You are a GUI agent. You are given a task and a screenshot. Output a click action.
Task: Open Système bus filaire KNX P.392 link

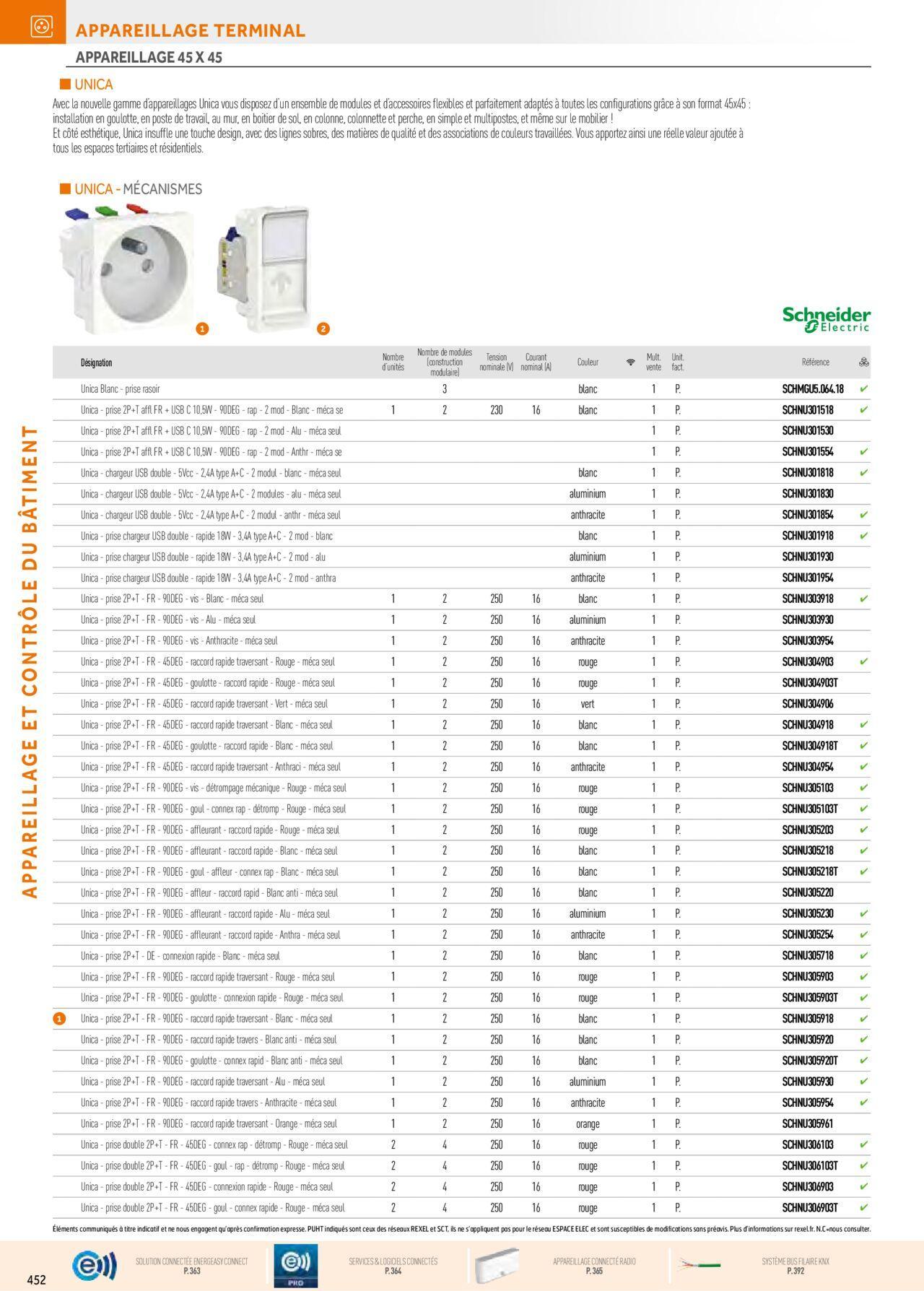click(796, 1266)
